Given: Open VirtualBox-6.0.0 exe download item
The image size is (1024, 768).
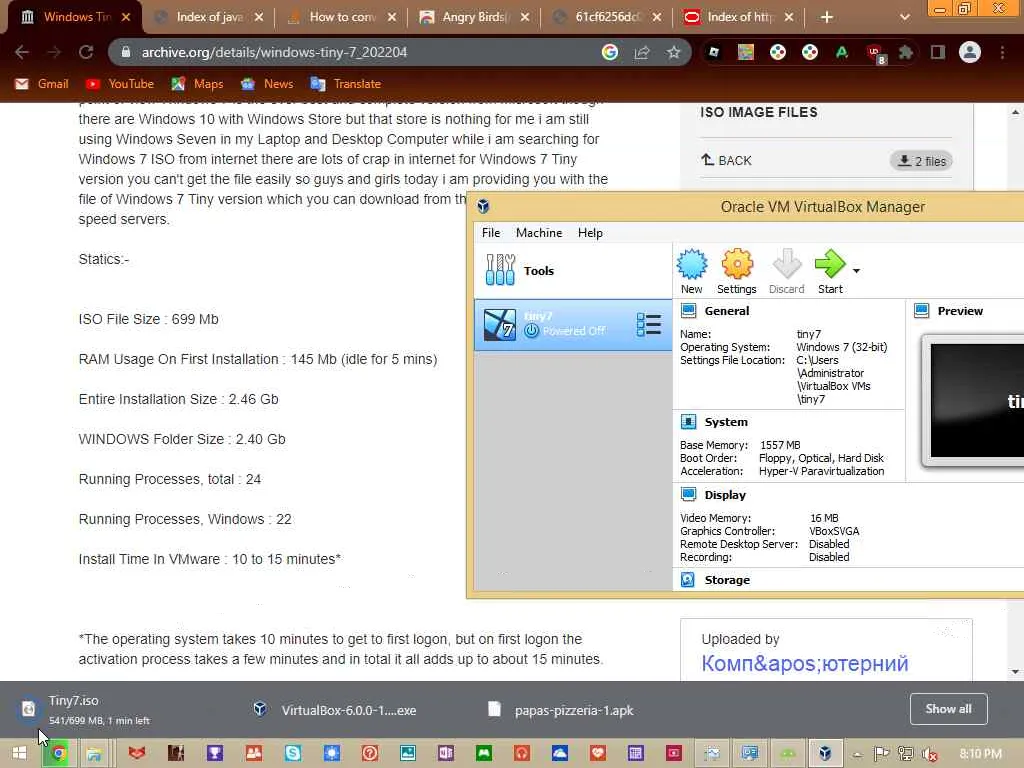Looking at the screenshot, I should (x=335, y=710).
